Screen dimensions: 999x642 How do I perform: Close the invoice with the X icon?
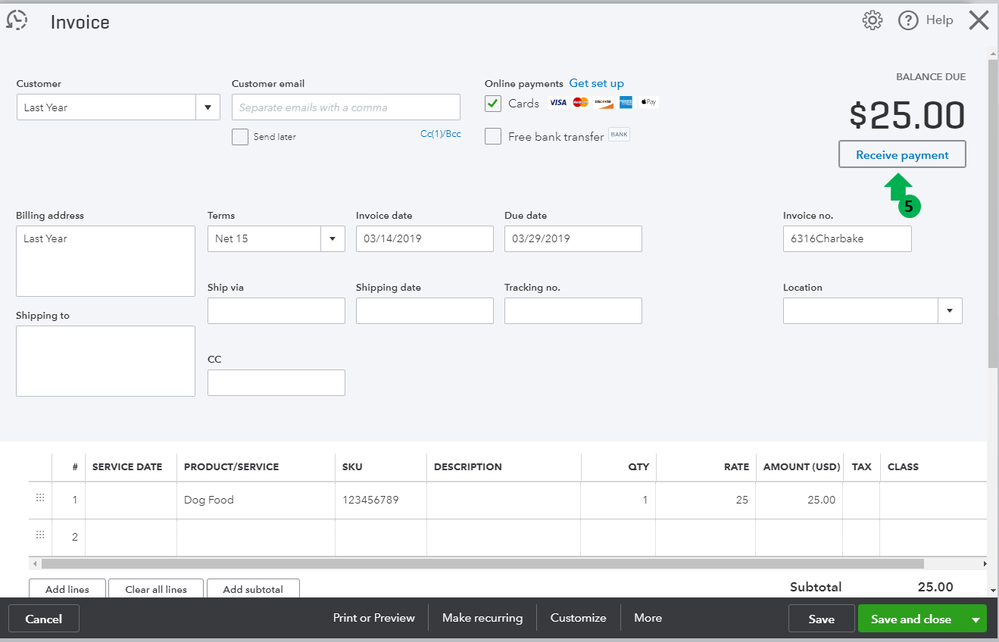pos(979,20)
